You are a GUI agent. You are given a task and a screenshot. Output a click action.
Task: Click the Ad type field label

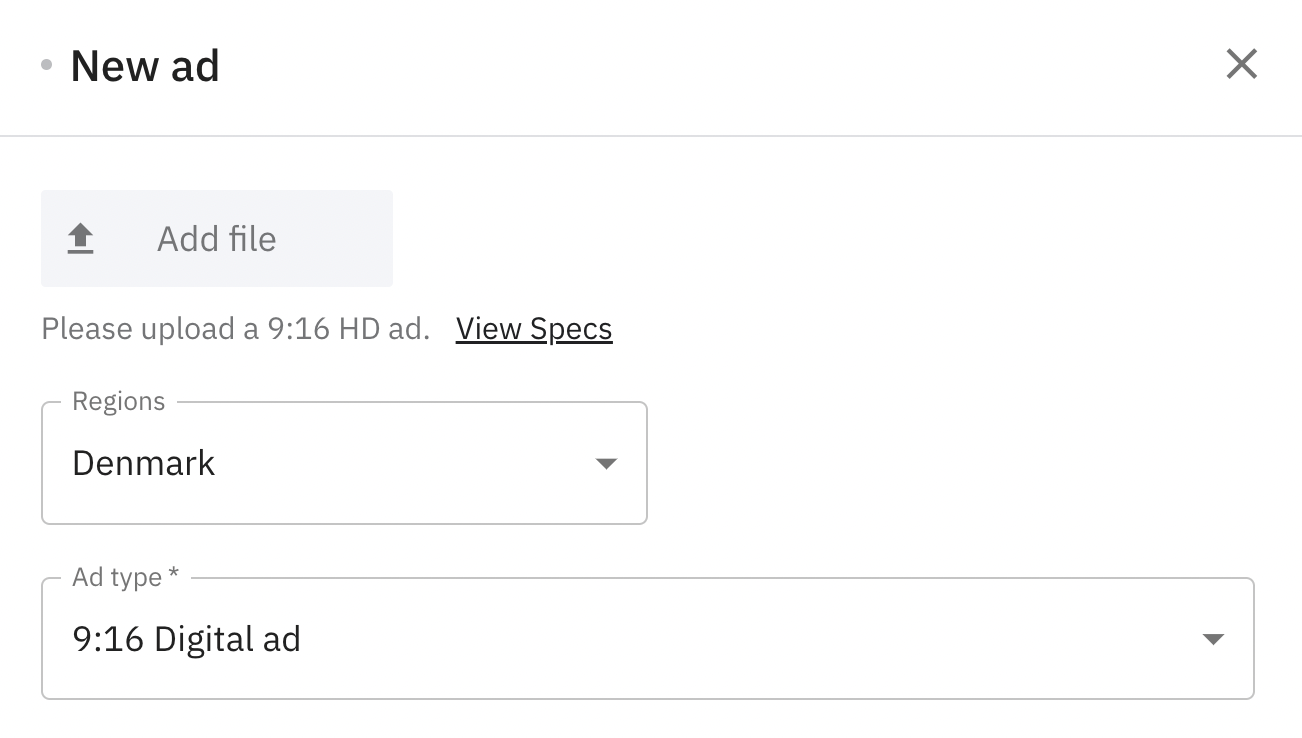click(x=117, y=578)
